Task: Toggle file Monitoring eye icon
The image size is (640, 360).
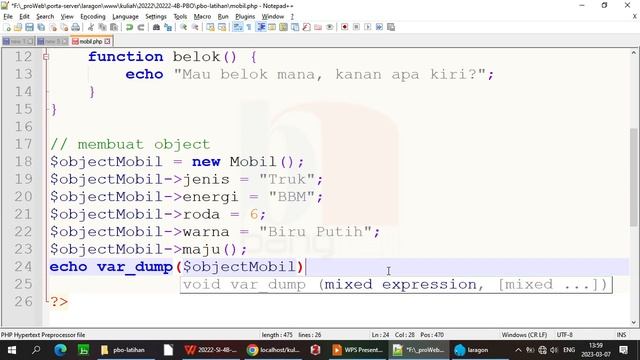Action: click(329, 27)
